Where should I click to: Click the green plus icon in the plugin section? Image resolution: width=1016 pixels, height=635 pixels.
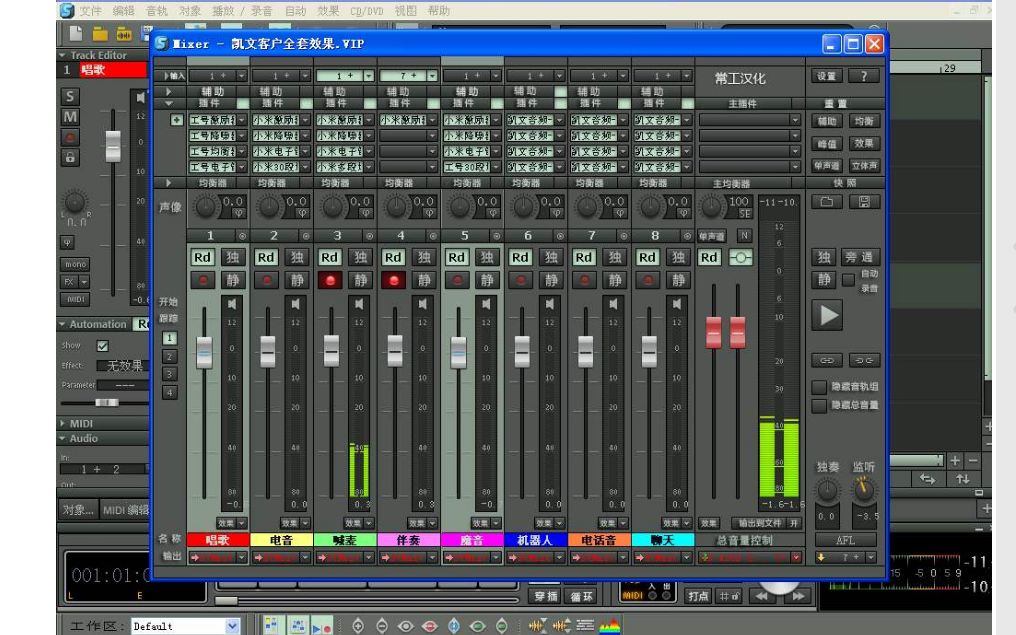point(176,120)
